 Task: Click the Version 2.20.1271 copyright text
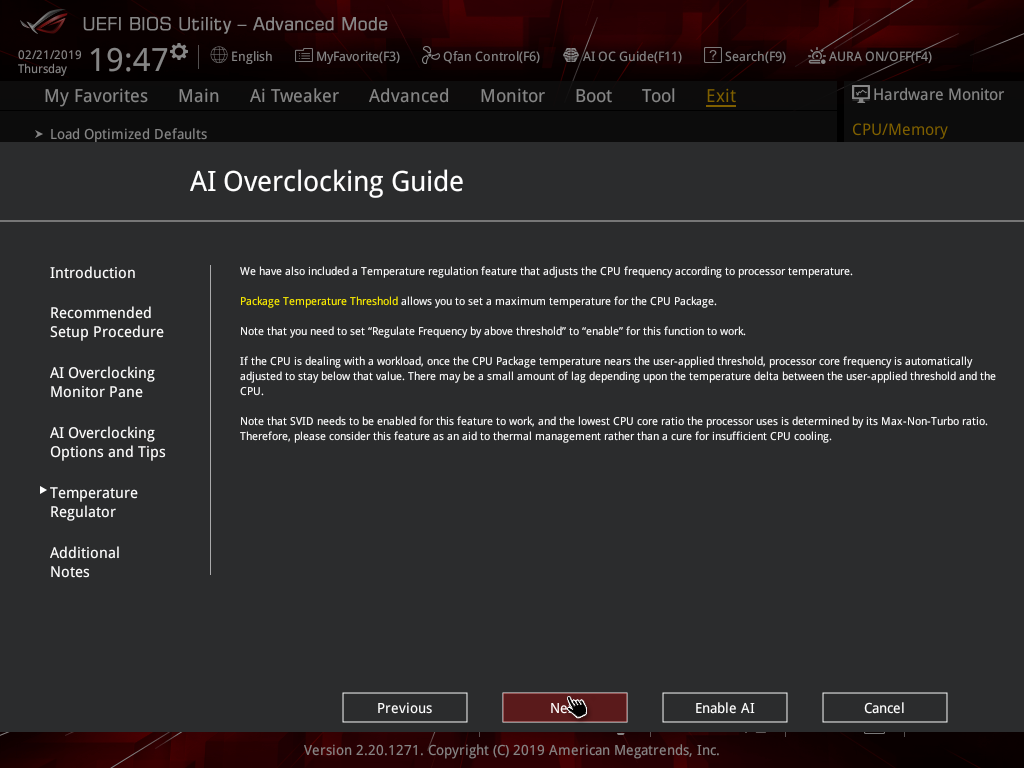tap(511, 750)
